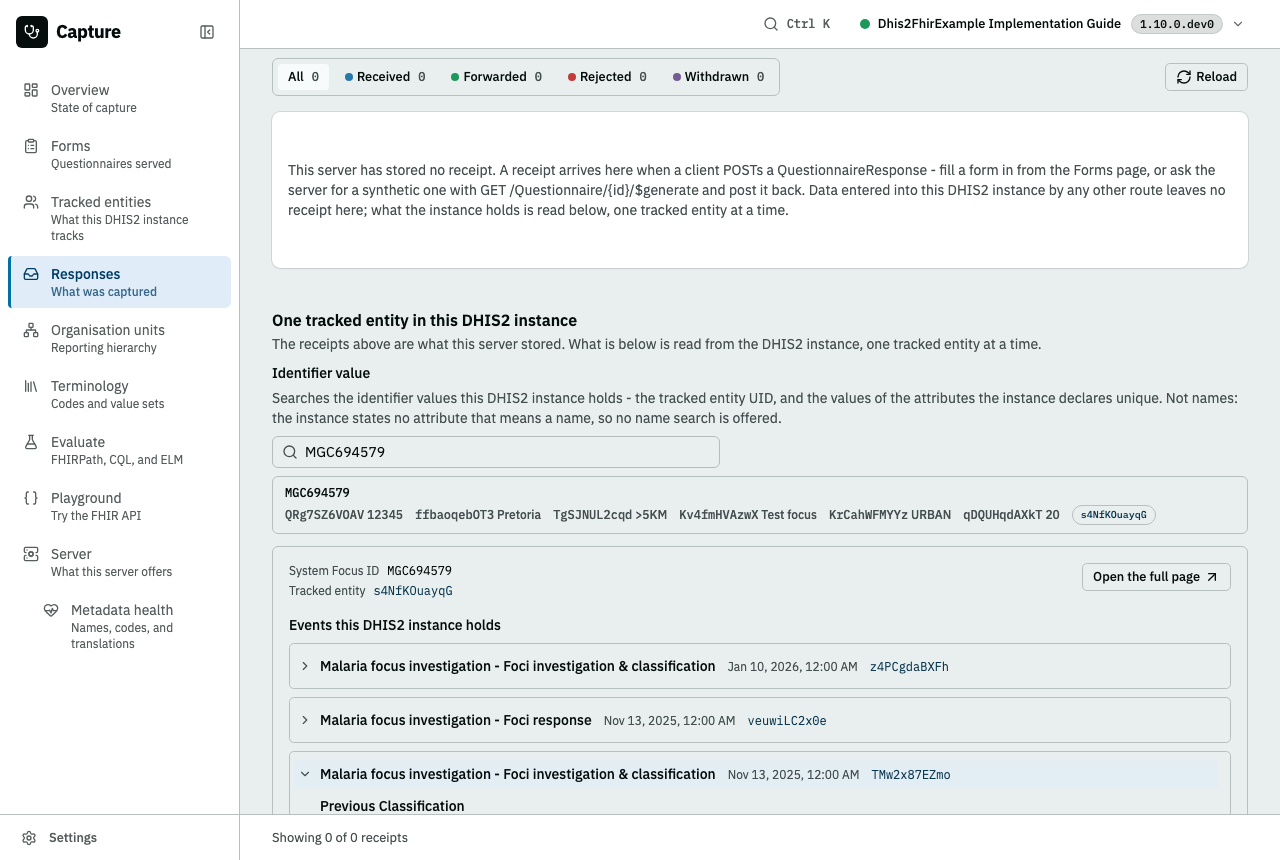Click the Terminology books icon
Viewport: 1280px width, 860px height.
[x=31, y=386]
